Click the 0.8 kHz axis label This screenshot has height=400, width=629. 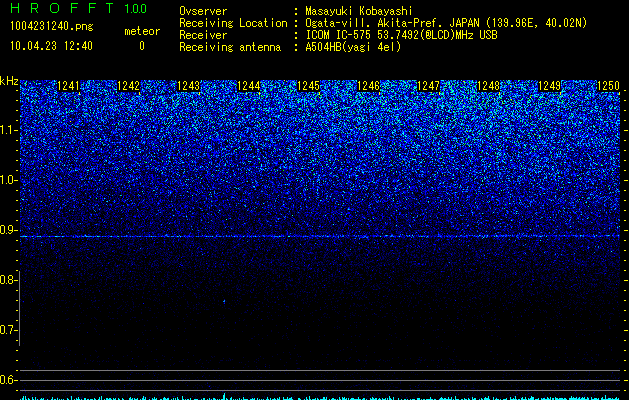(8, 280)
